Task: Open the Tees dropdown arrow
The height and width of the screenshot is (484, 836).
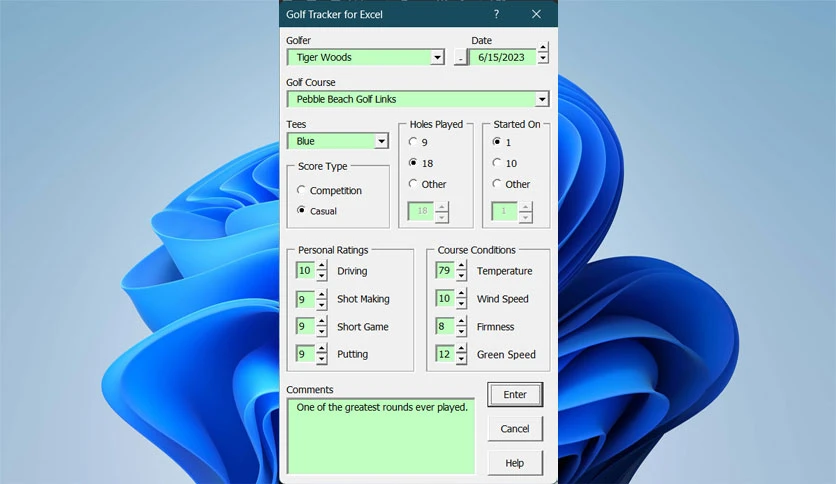Action: (381, 141)
